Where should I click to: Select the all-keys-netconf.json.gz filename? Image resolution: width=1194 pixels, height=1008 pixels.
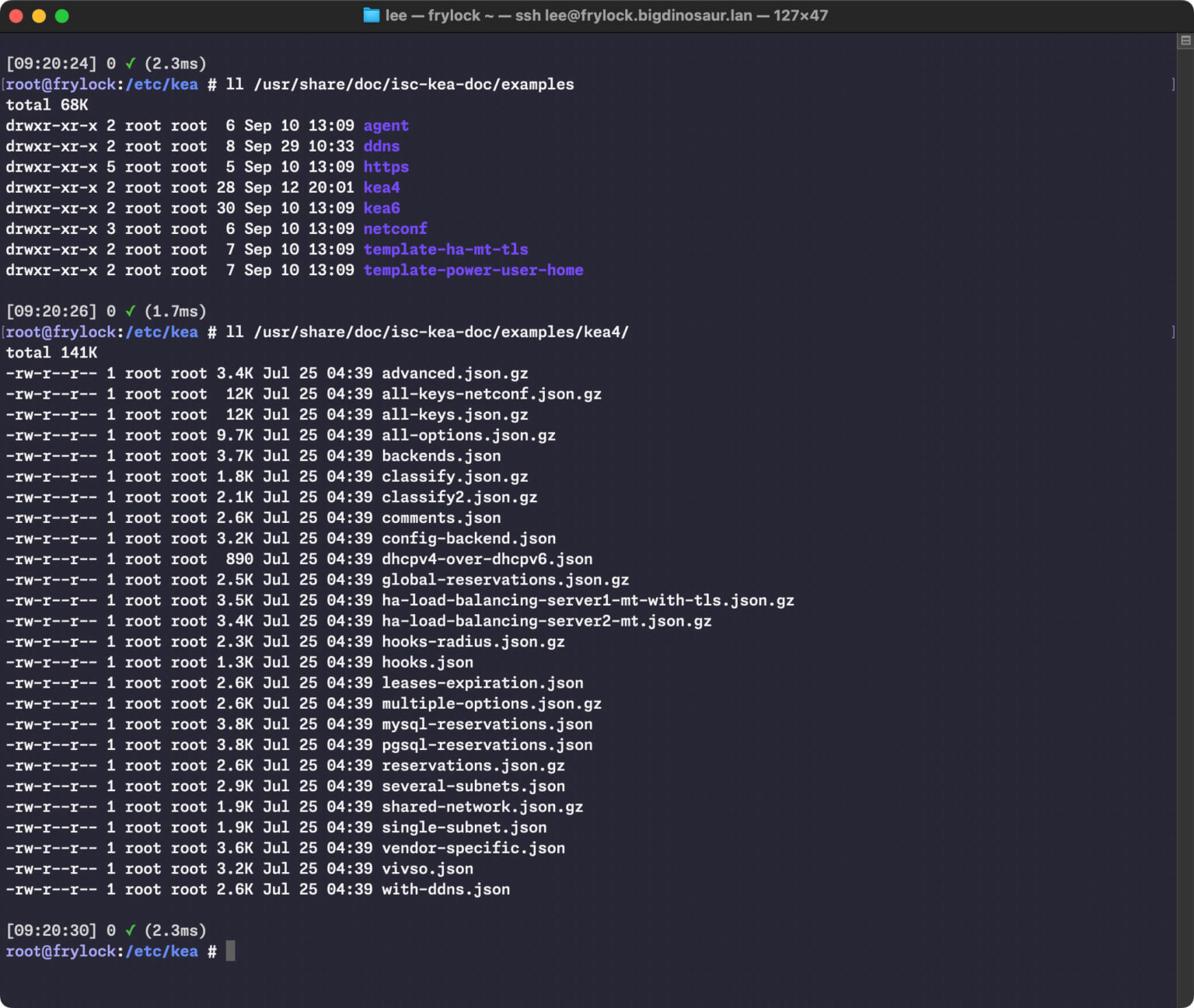pos(491,394)
